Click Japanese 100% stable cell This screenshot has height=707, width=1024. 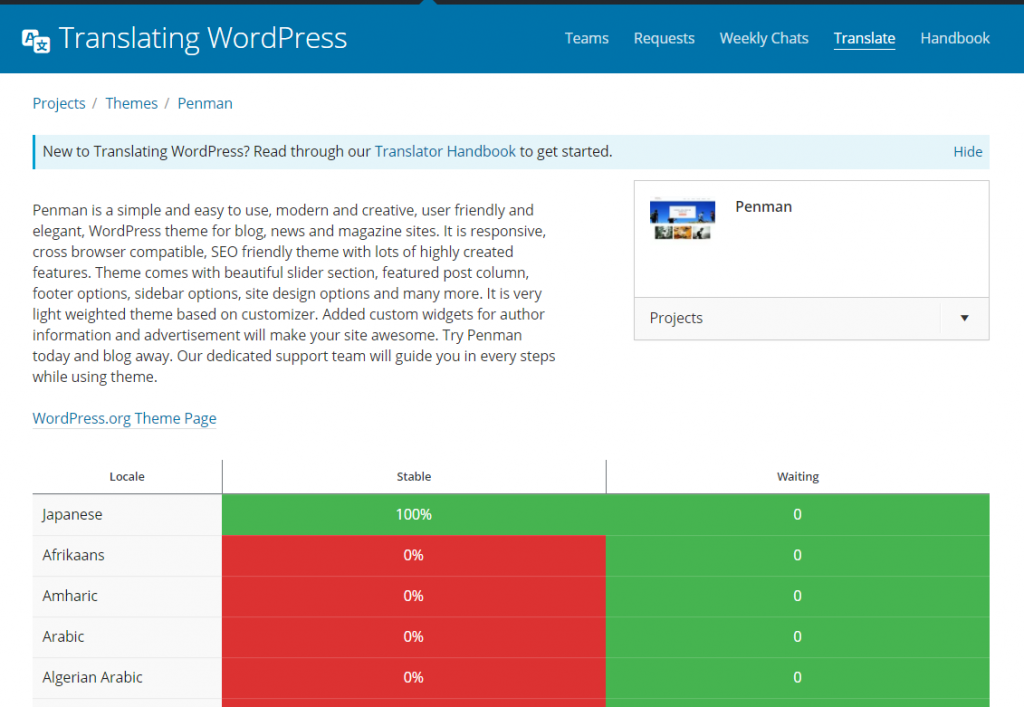(x=413, y=514)
